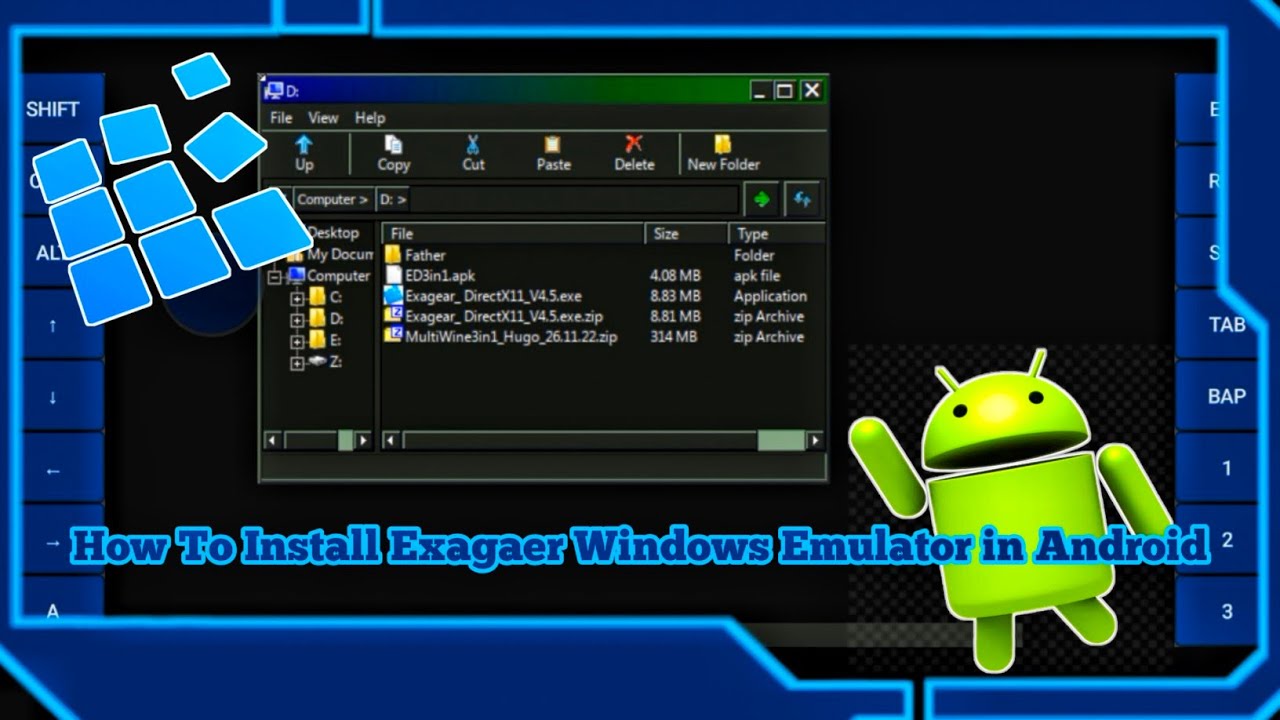Click the 'Folder' type cell

coord(754,255)
